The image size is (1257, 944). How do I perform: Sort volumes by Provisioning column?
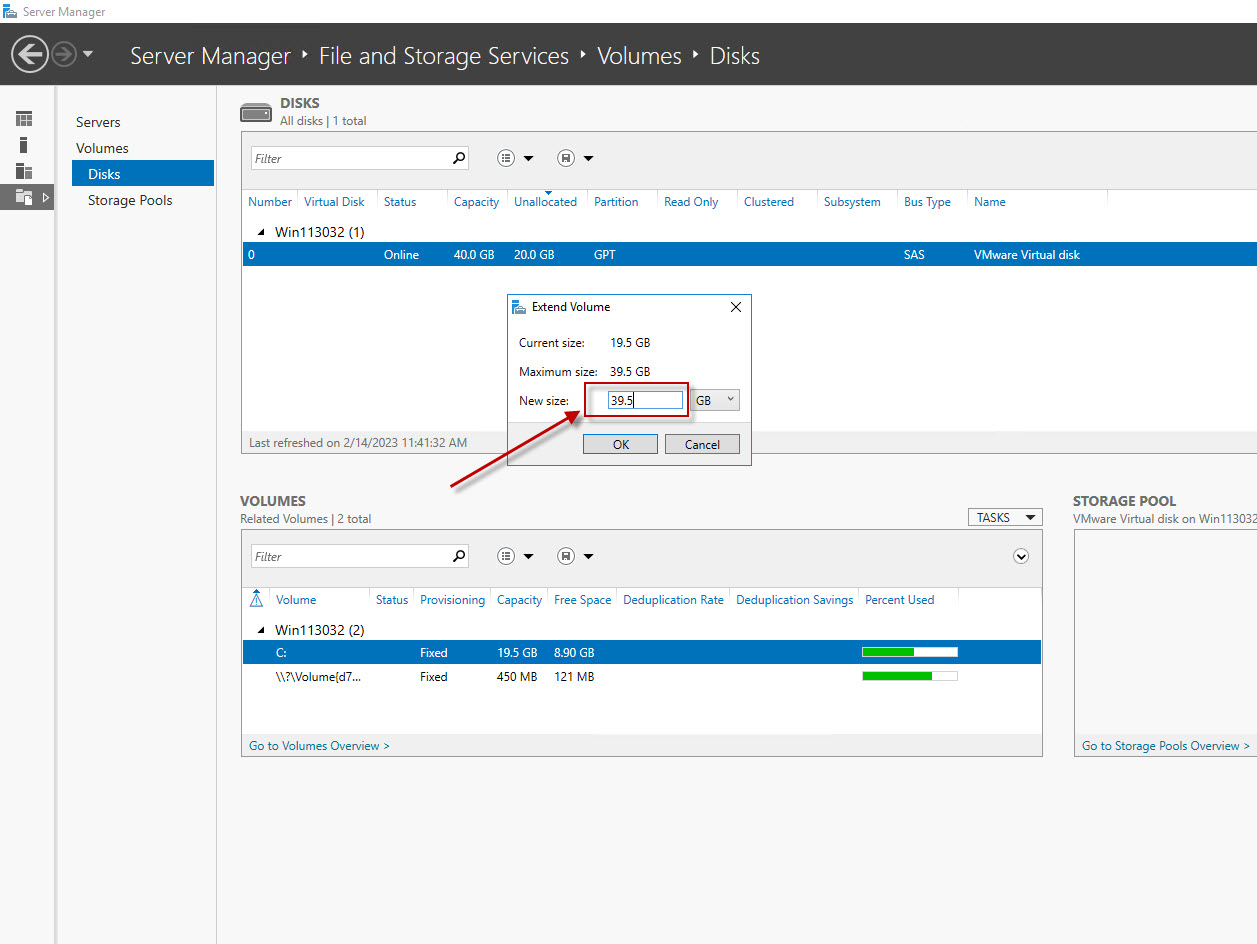pos(452,600)
